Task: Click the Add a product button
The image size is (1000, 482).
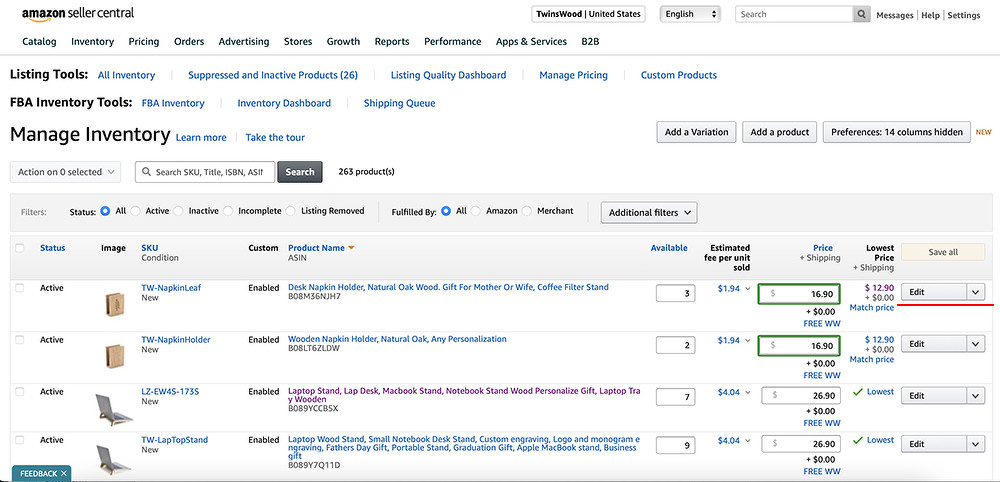Action: [x=779, y=132]
